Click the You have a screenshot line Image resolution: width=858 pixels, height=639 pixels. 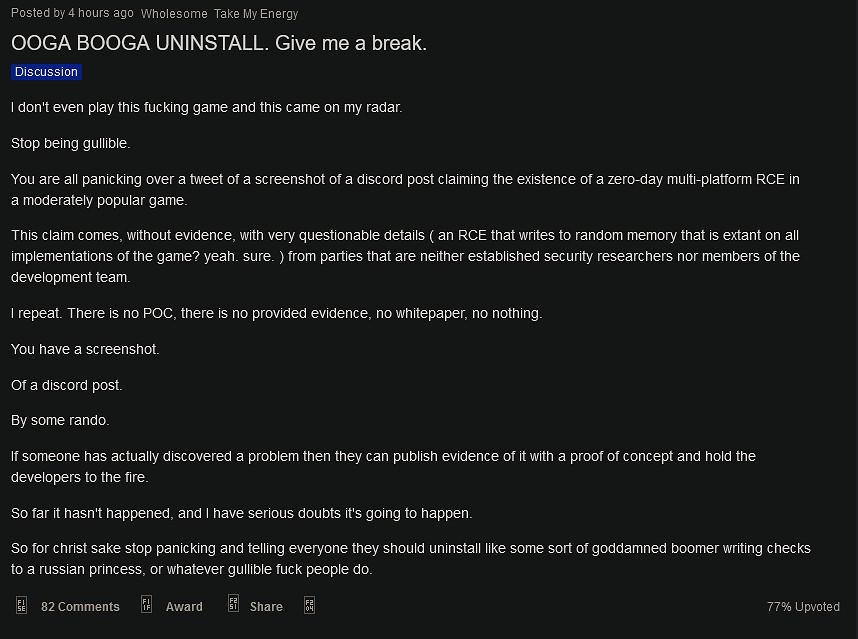[85, 349]
